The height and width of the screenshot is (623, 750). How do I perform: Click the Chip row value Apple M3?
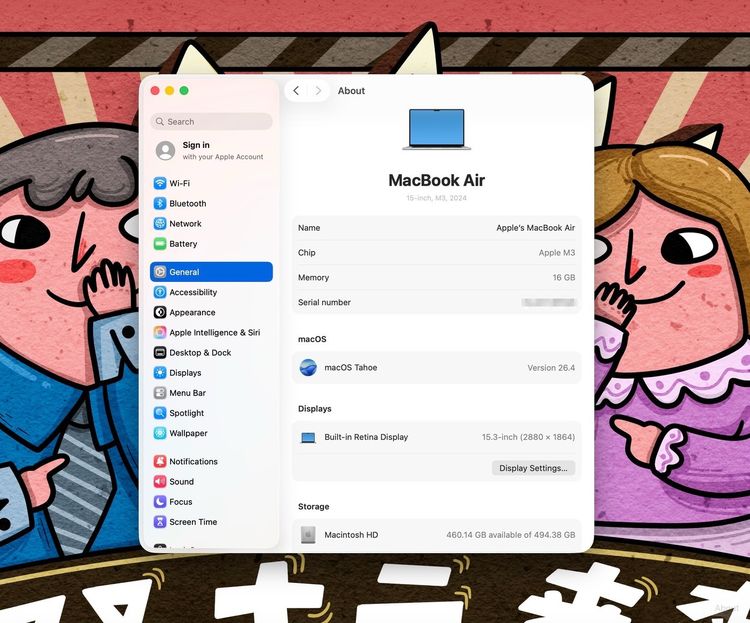(x=557, y=253)
